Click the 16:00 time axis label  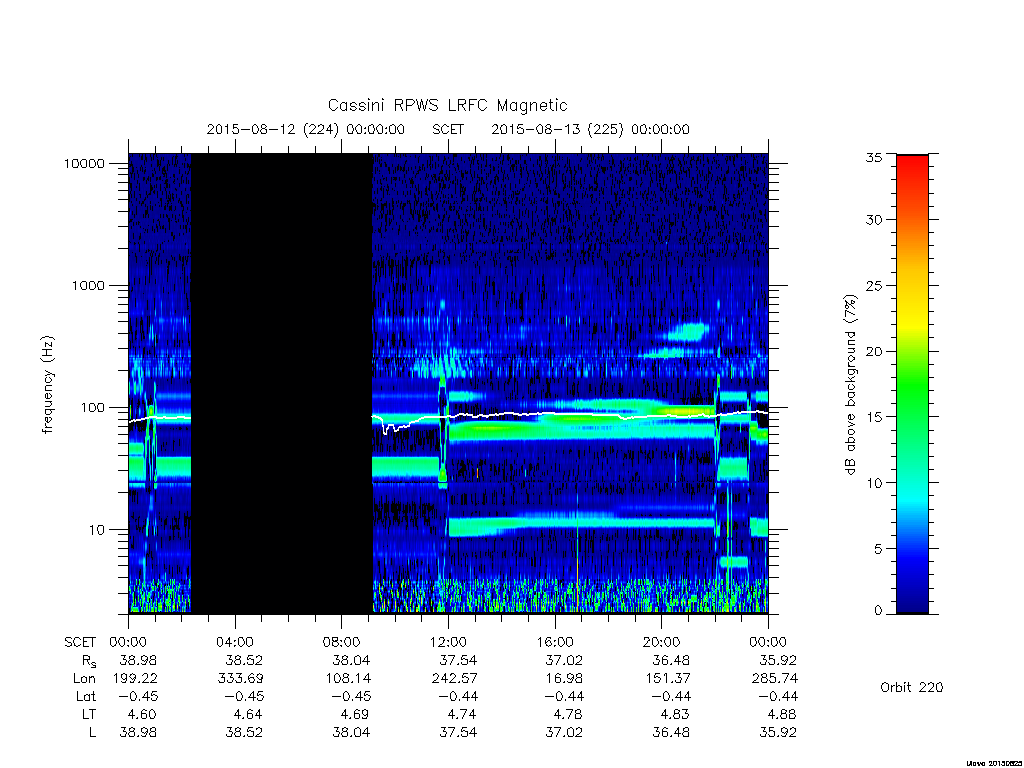tap(554, 642)
